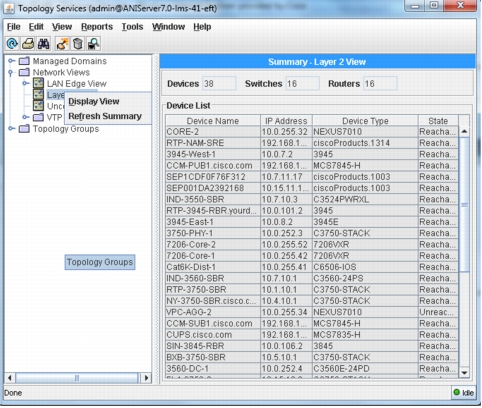Image resolution: width=482 pixels, height=408 pixels.
Task: Expand the VTP tree node
Action: [x=26, y=117]
